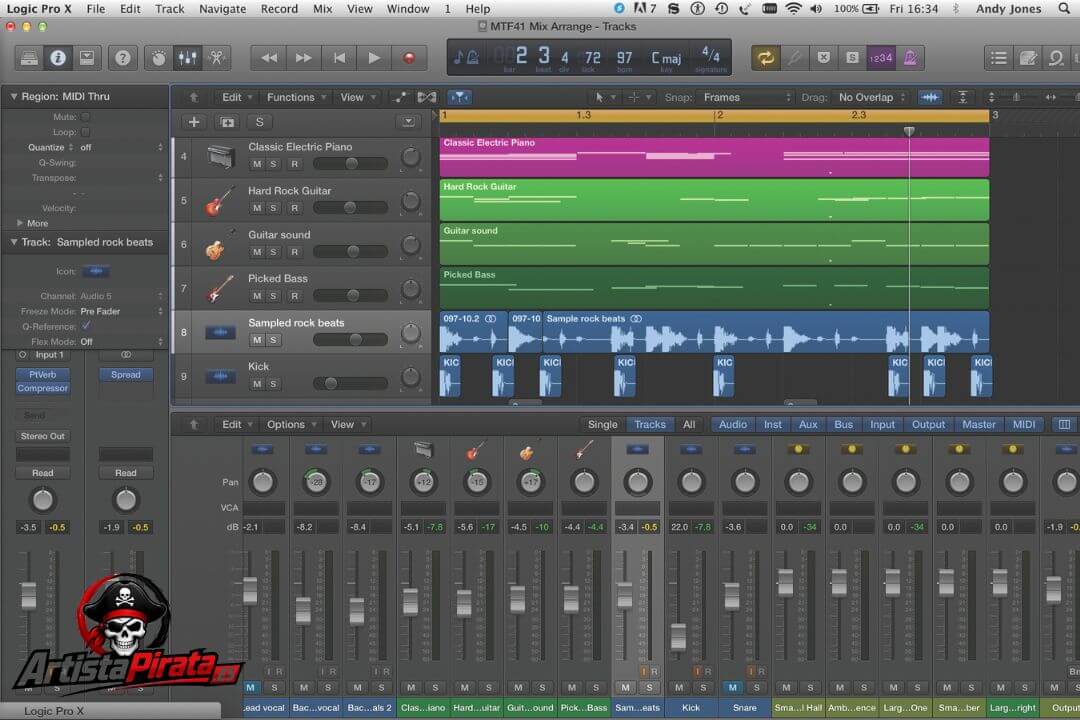Solo the Hard Rock Guitar track
1080x720 pixels.
[273, 208]
